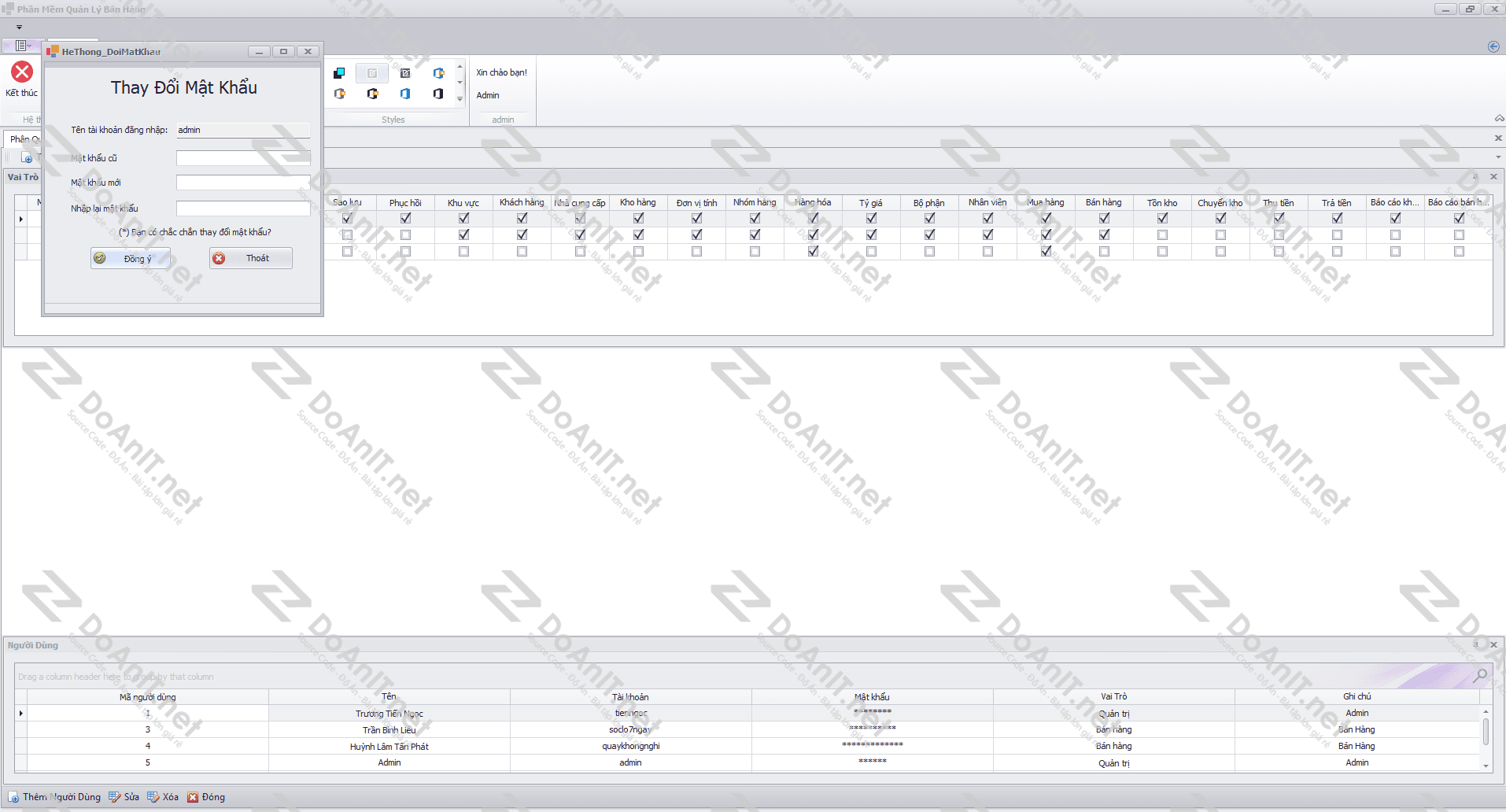
Task: Uncheck Trả tiền in the first role row
Action: (1337, 218)
